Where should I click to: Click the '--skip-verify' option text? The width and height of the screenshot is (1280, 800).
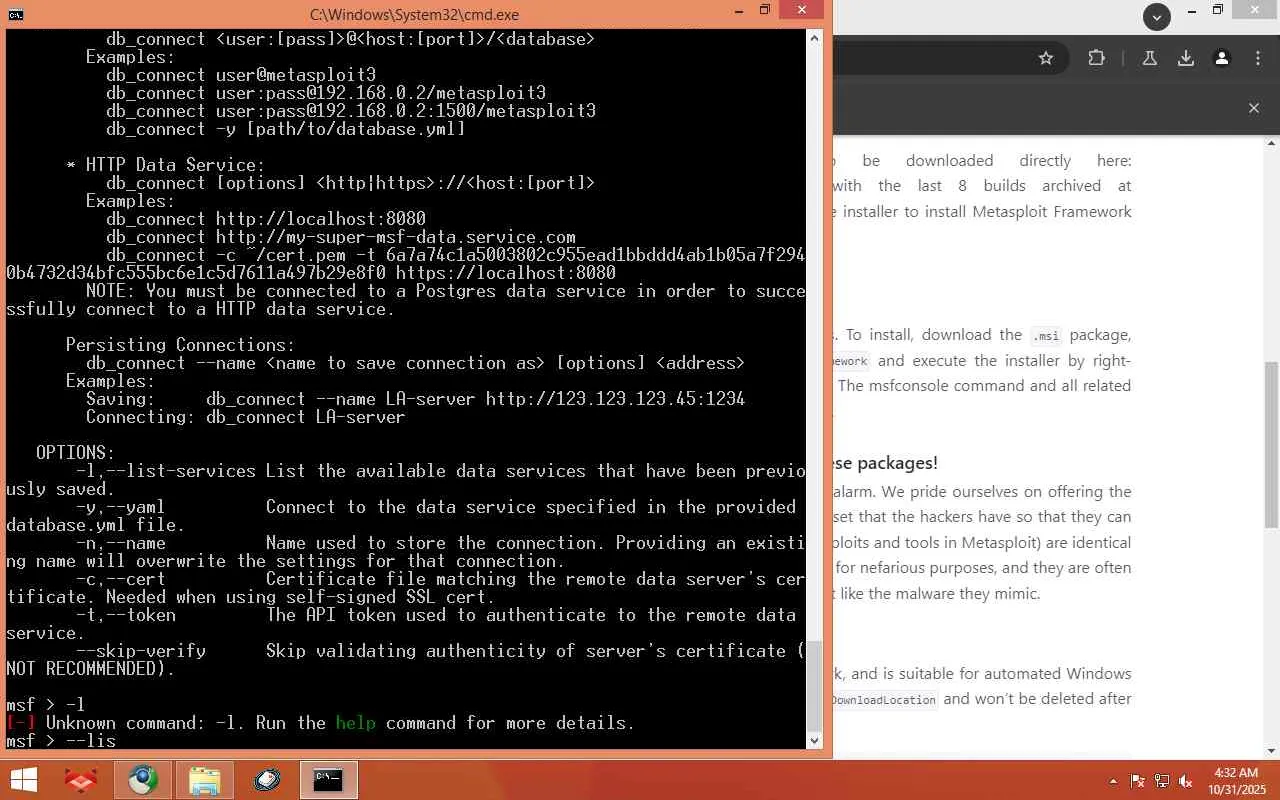tap(141, 651)
